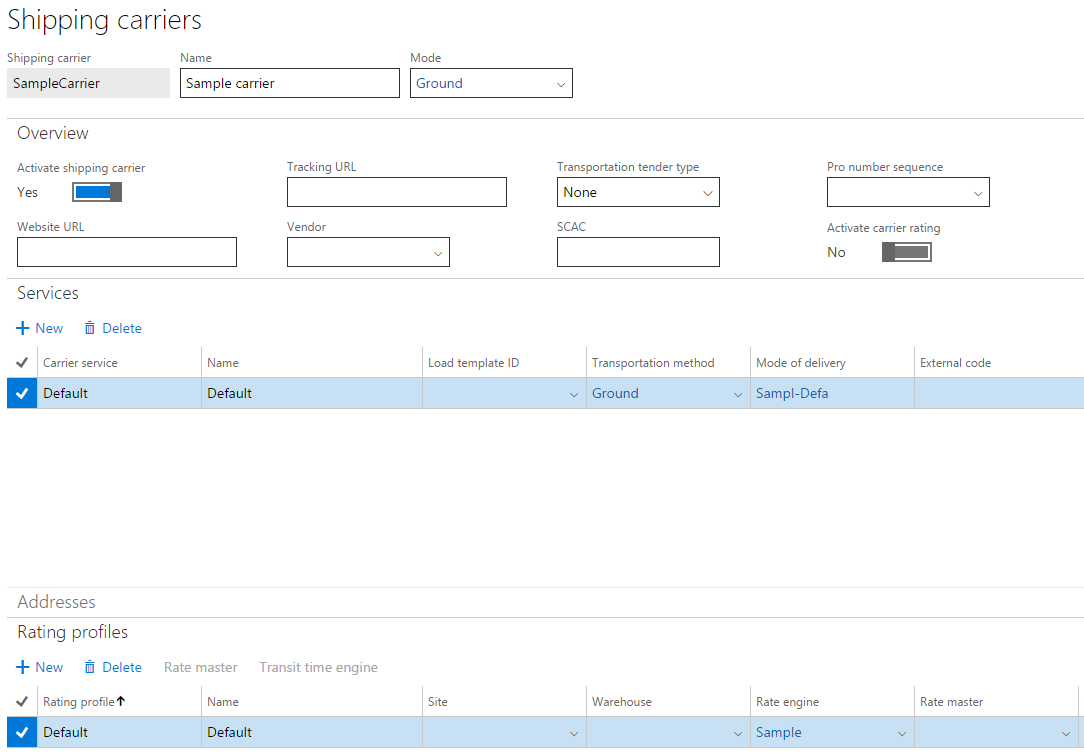Click the select-all checkmark in Rating profiles header

pos(22,702)
